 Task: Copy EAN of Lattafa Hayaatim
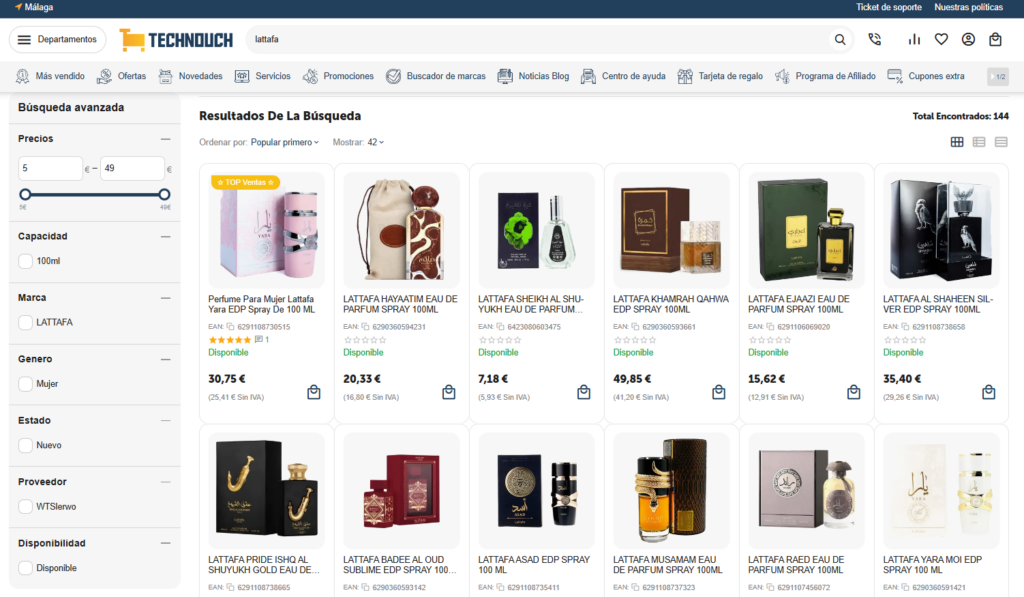point(365,327)
